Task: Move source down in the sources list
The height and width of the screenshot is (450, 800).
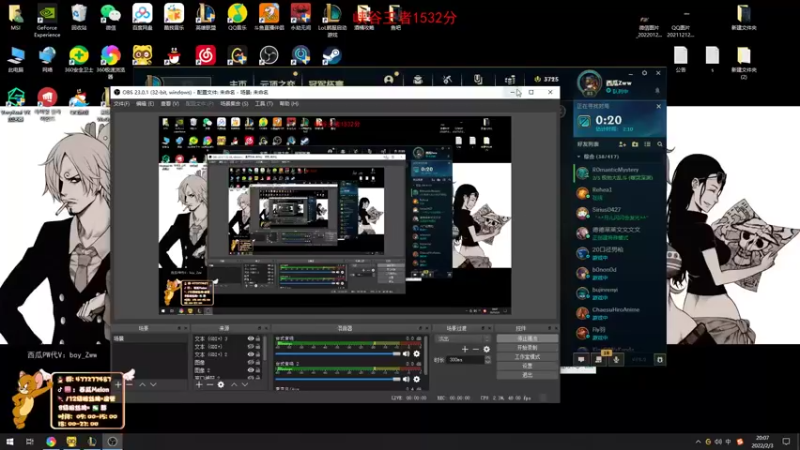Action: coord(245,384)
